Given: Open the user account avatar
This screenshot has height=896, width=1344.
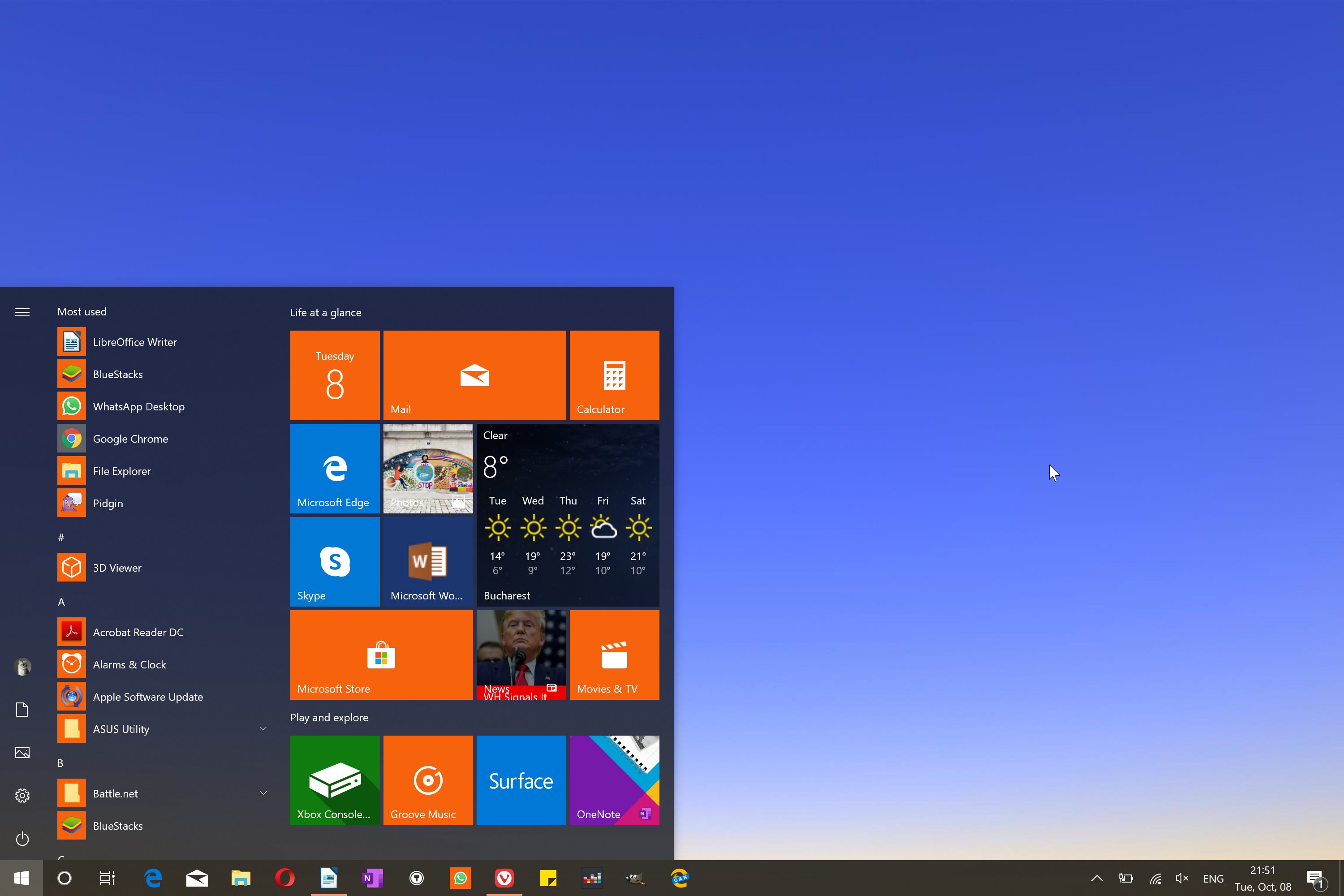Looking at the screenshot, I should (22, 666).
